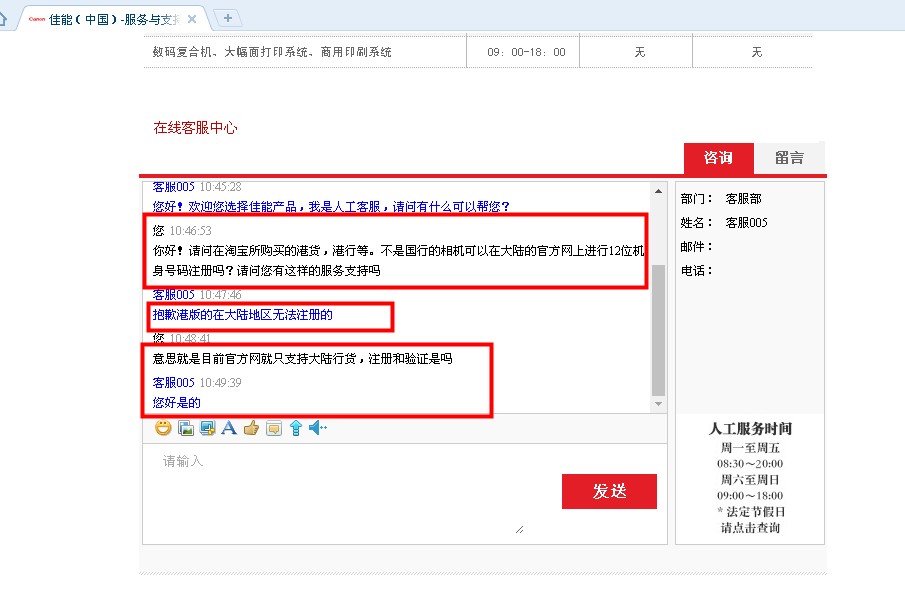
Task: Open a new browser tab with plus
Action: coord(228,18)
